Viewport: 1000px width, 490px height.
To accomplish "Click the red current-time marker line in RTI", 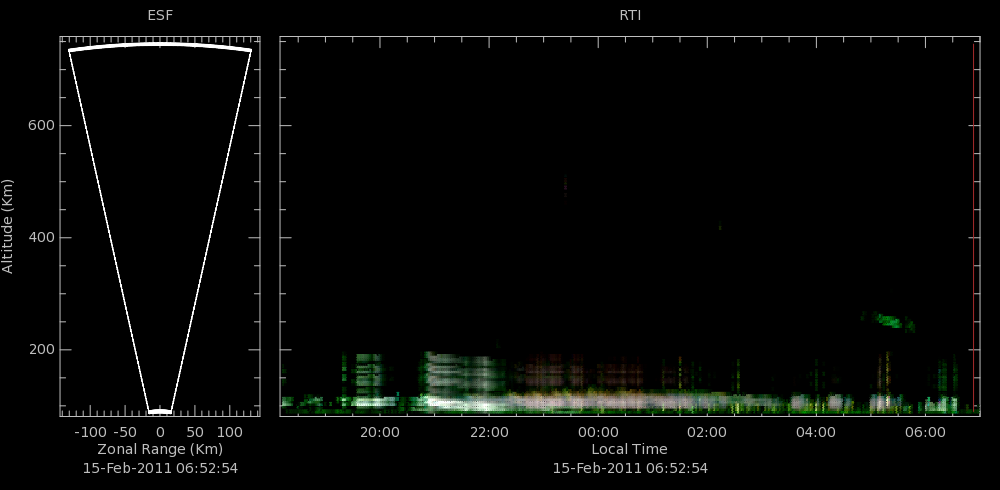I will pyautogui.click(x=973, y=226).
